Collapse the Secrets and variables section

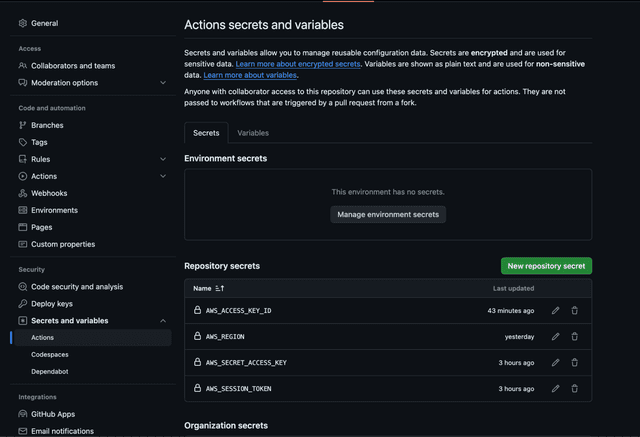coord(163,321)
